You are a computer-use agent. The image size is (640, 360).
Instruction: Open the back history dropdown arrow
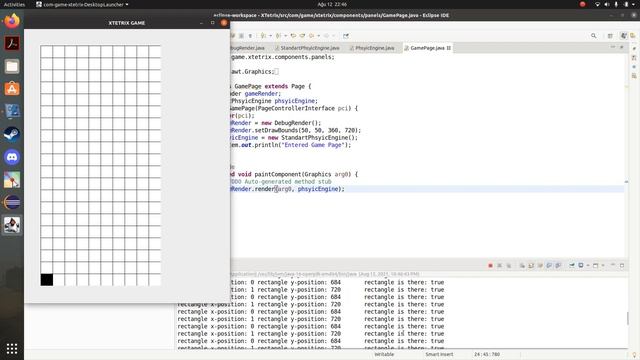[318, 36]
